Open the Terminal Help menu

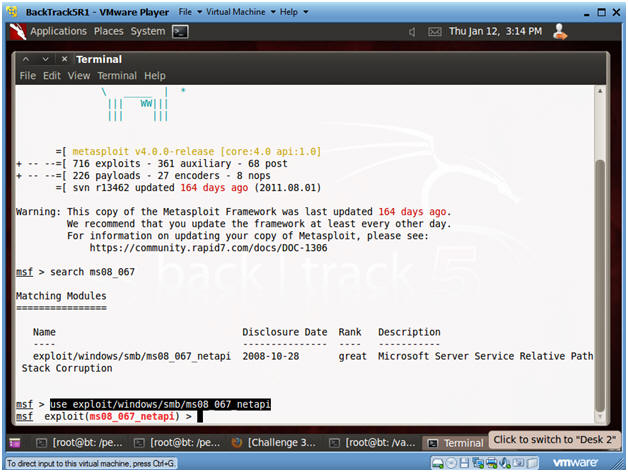click(x=155, y=76)
